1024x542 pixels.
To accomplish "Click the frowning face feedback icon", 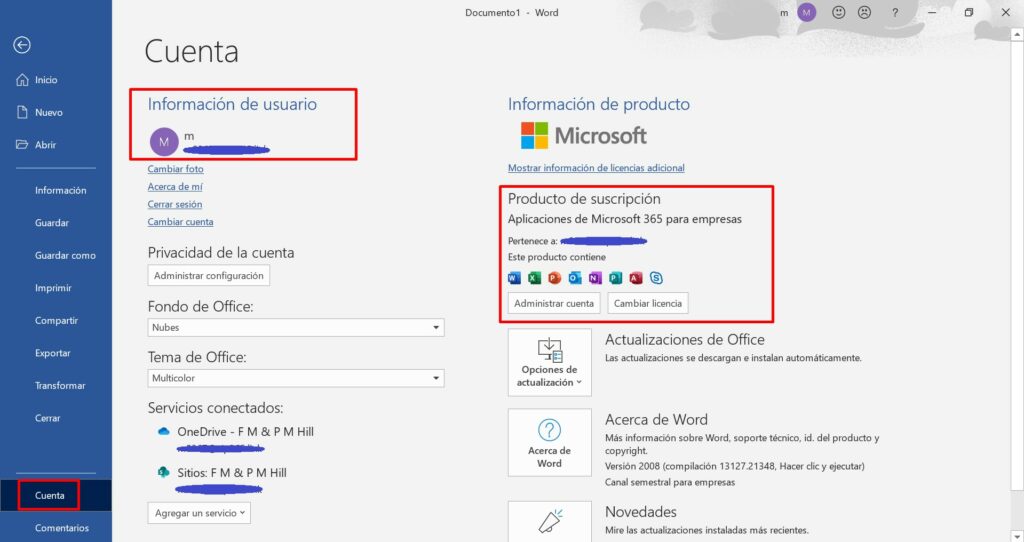I will (864, 13).
